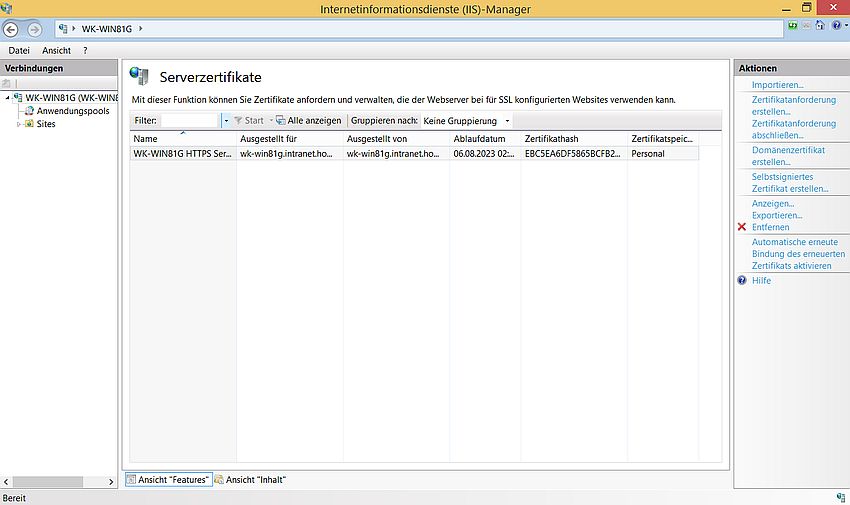Click the Alle anzeigen icon
850x505 pixels.
pyautogui.click(x=280, y=120)
